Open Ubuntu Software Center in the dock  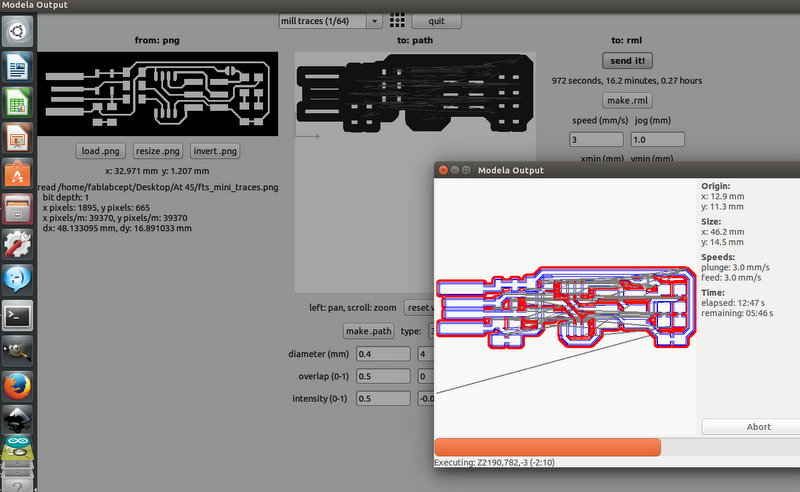coord(18,174)
